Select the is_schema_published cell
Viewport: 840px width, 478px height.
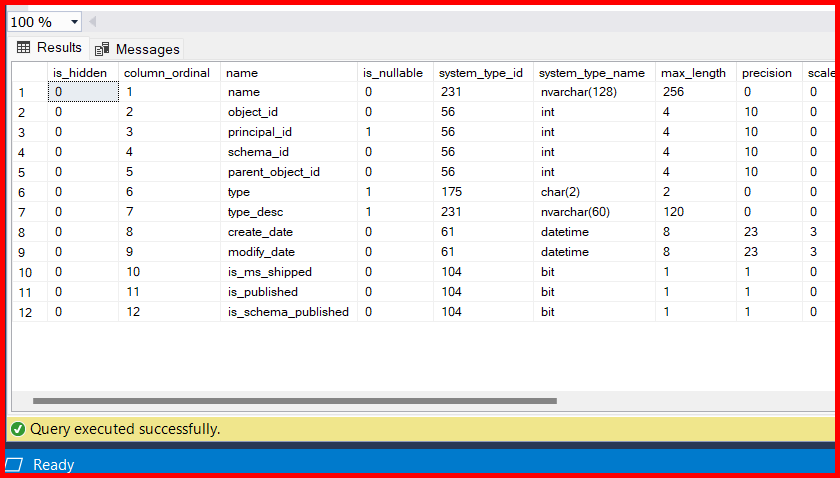click(288, 312)
